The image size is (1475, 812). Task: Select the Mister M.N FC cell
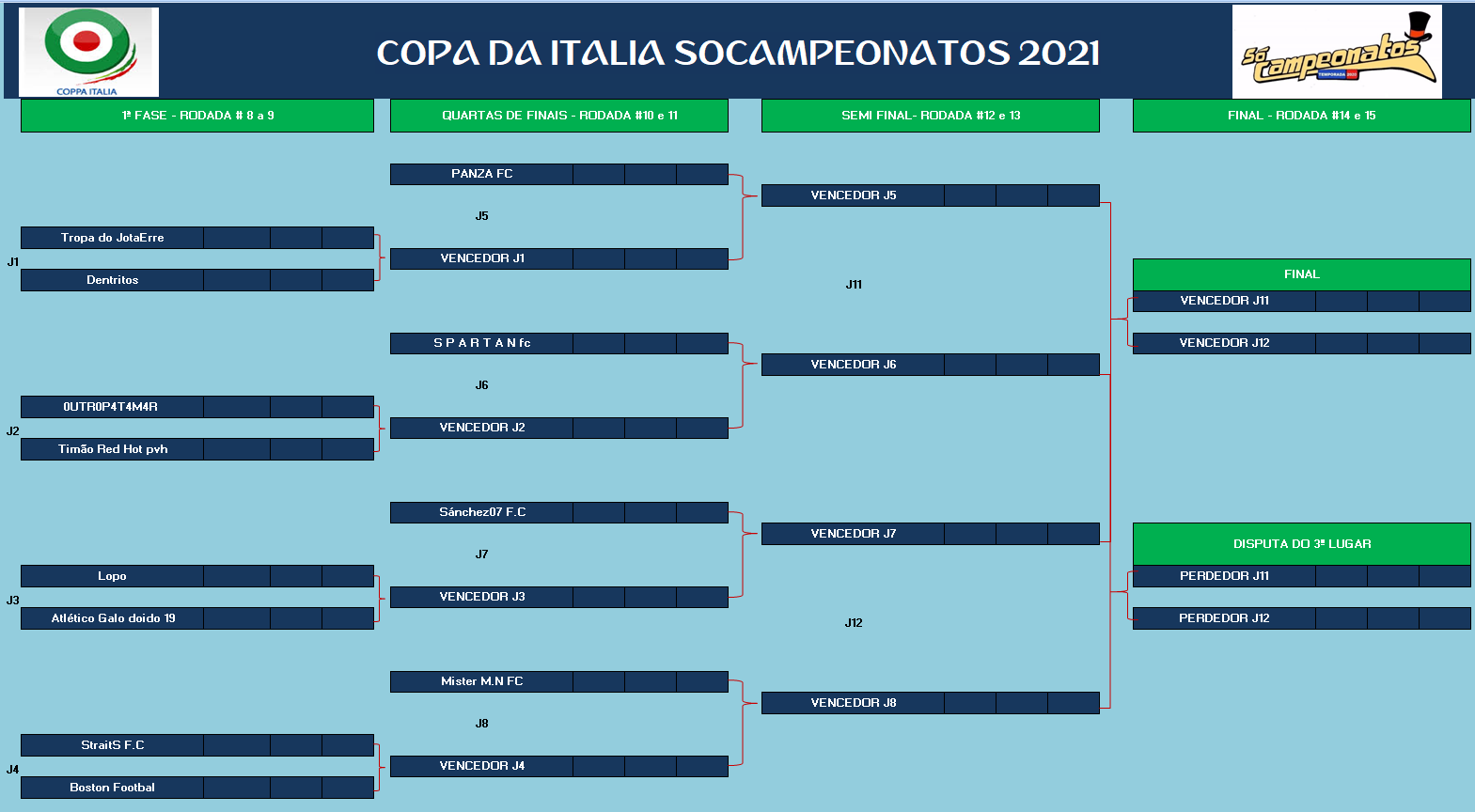[481, 681]
